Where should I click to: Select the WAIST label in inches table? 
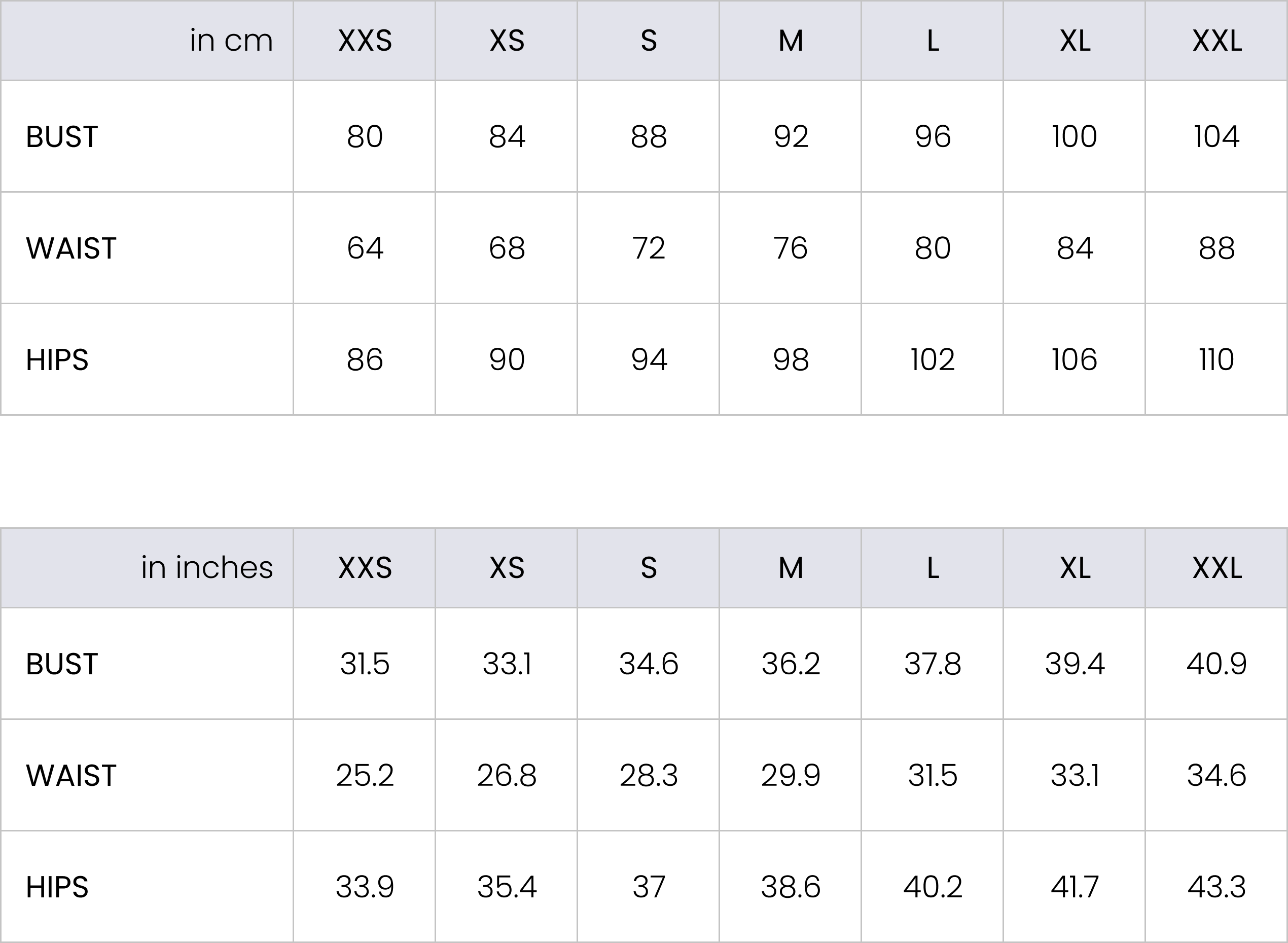point(71,776)
